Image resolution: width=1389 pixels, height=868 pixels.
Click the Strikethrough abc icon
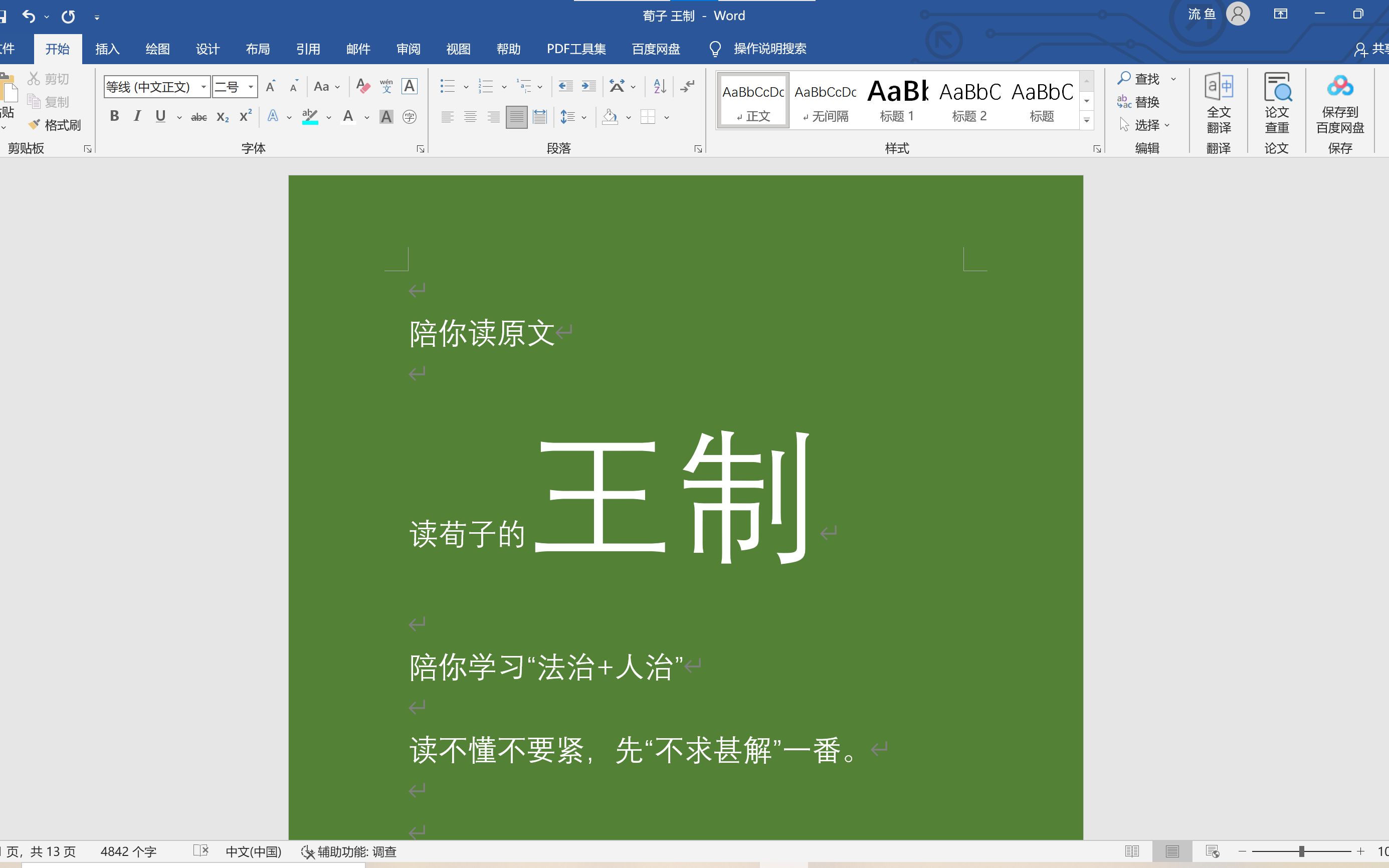[x=199, y=117]
